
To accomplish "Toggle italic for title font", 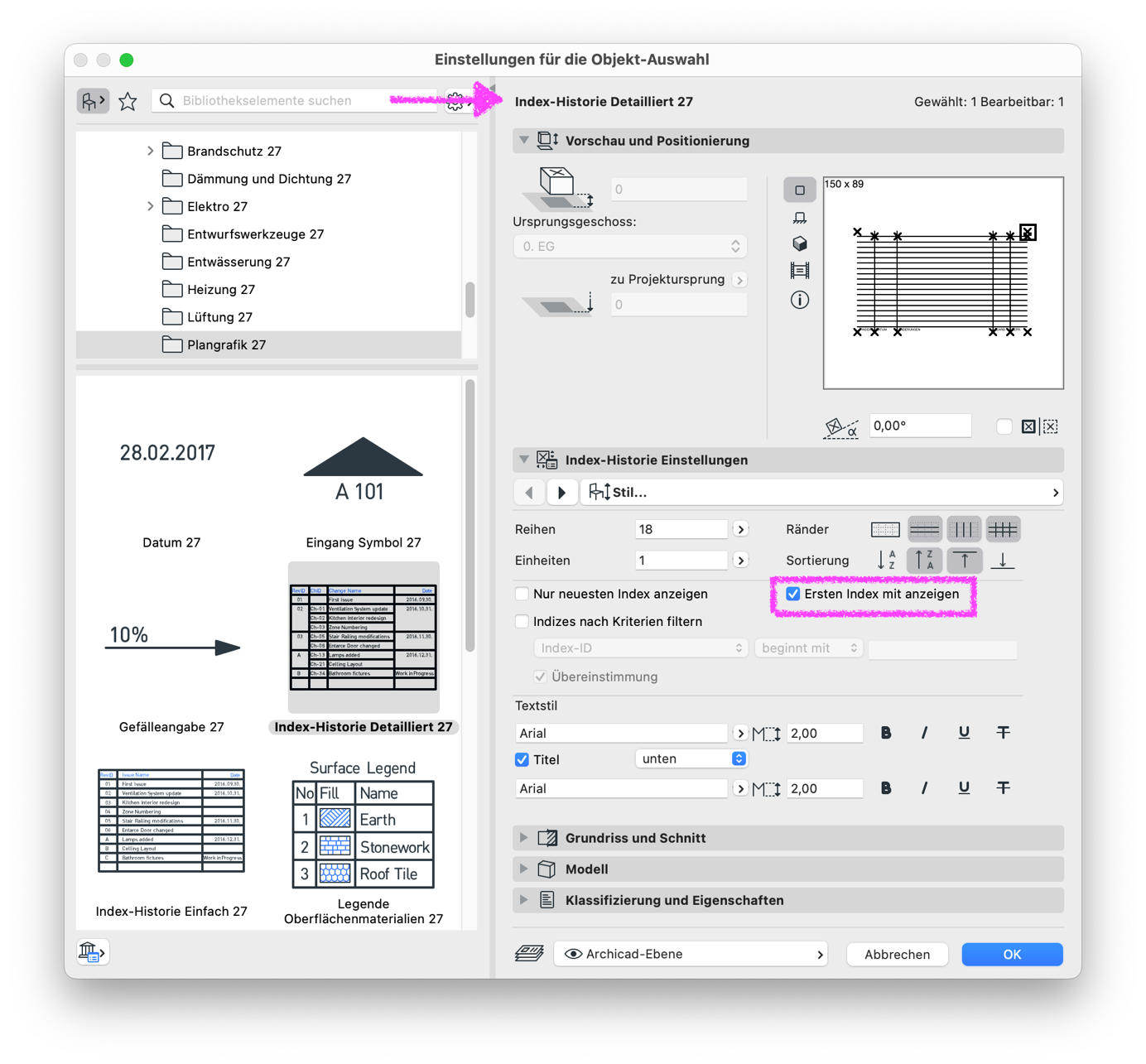I will click(924, 788).
